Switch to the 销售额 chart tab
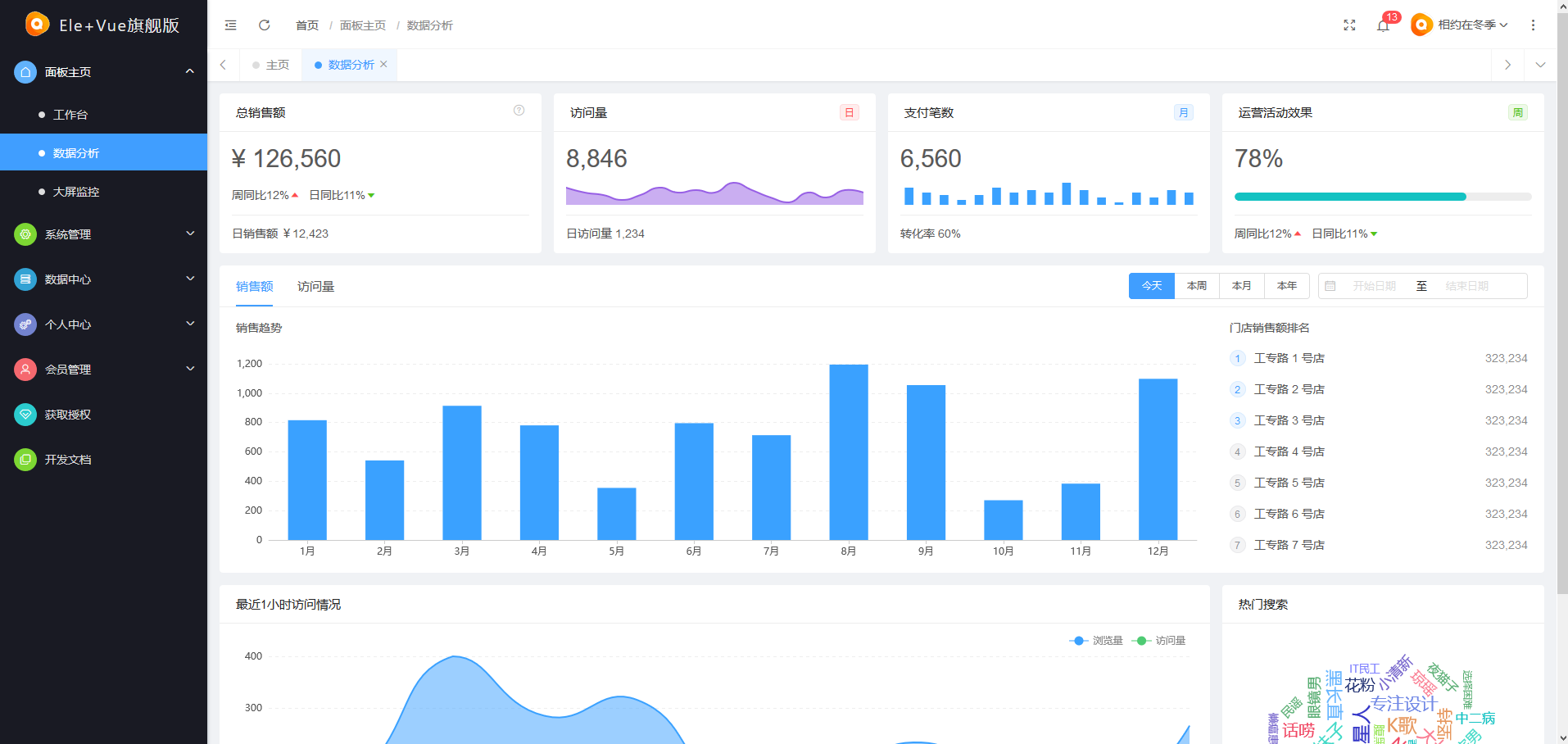 [255, 287]
